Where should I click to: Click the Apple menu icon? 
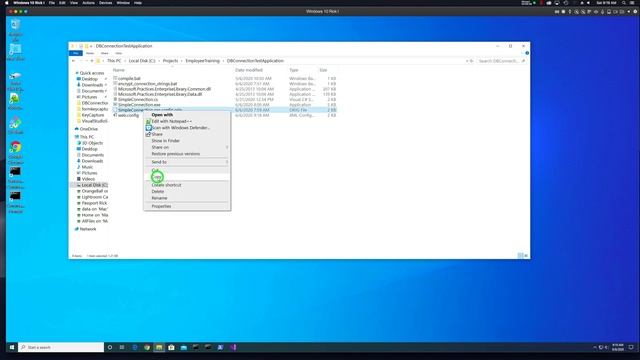pos(7,3)
